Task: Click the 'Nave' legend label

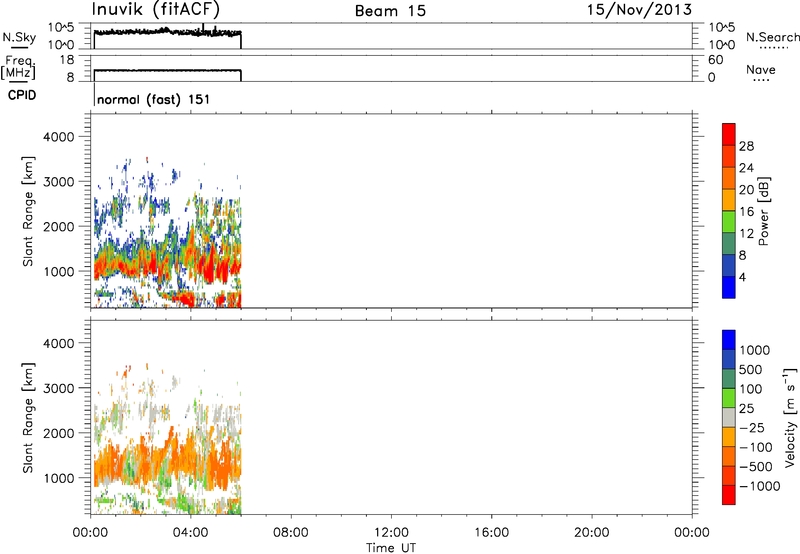Action: [x=761, y=70]
